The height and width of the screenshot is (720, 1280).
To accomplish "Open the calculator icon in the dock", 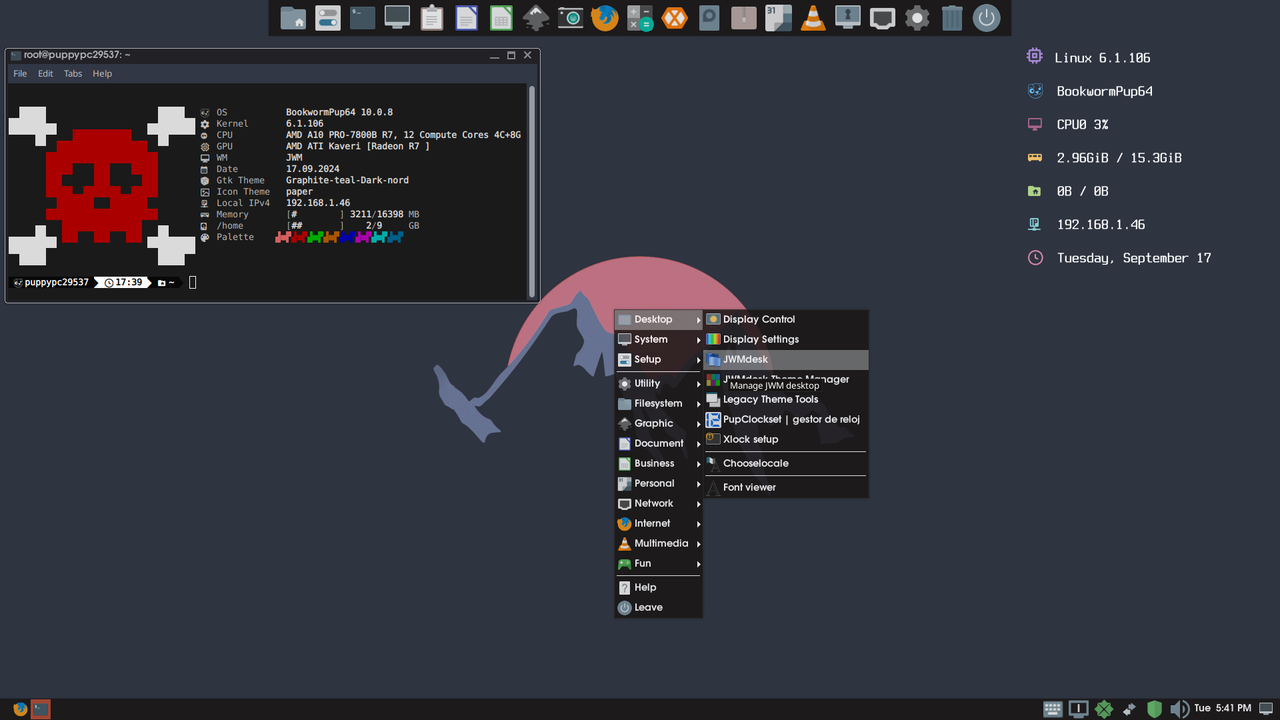I will click(639, 18).
